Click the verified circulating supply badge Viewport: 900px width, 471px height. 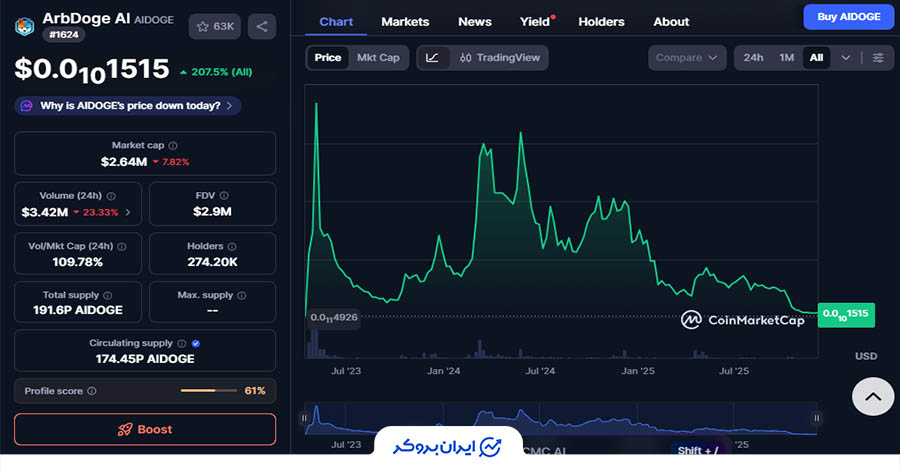tap(196, 344)
